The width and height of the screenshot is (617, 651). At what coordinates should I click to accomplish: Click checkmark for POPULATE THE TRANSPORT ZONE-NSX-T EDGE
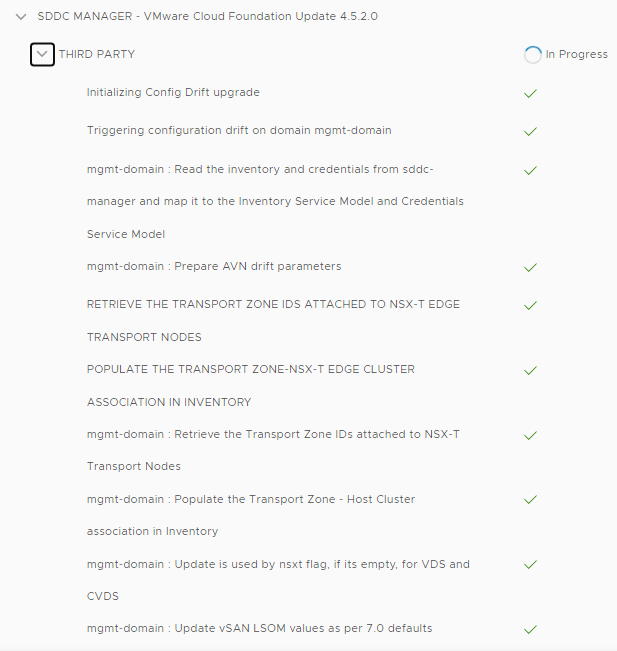pos(531,370)
